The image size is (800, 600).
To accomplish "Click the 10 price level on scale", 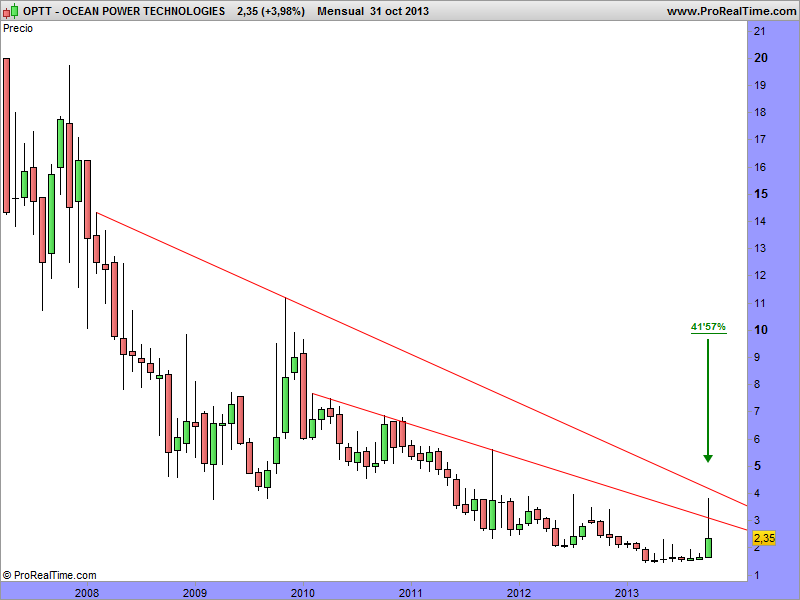I will (x=760, y=330).
